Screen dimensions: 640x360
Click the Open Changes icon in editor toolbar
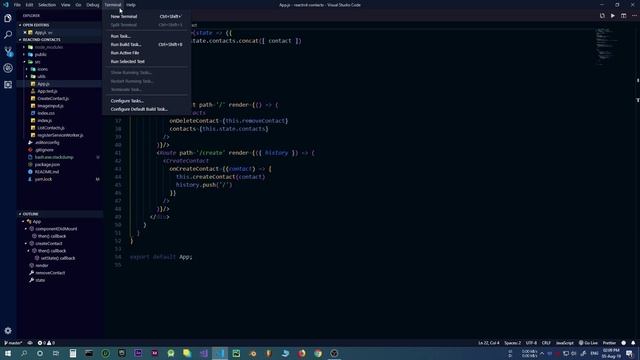click(x=602, y=16)
